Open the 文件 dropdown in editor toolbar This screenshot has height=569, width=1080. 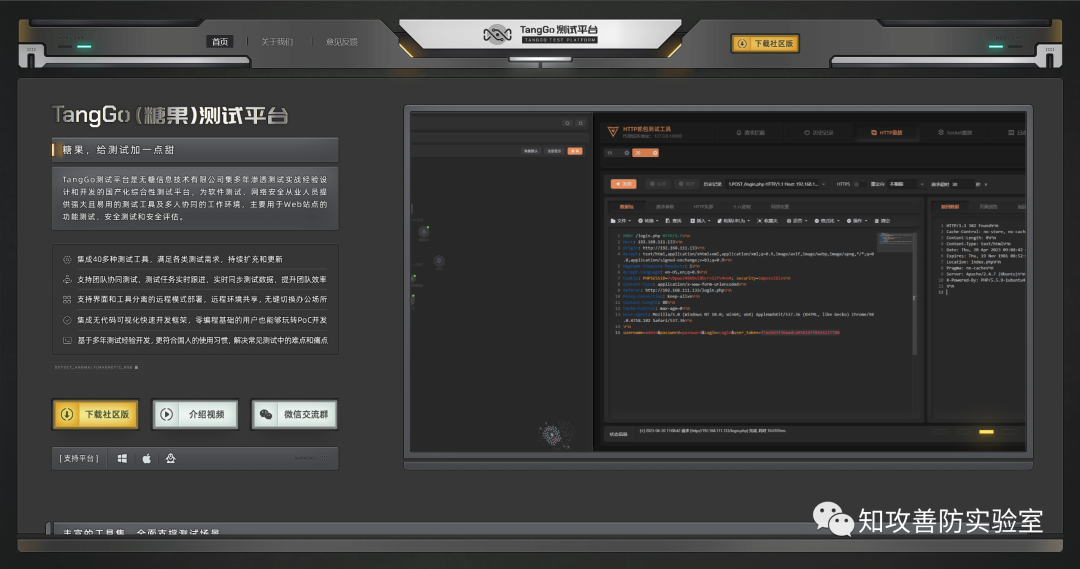pos(620,221)
